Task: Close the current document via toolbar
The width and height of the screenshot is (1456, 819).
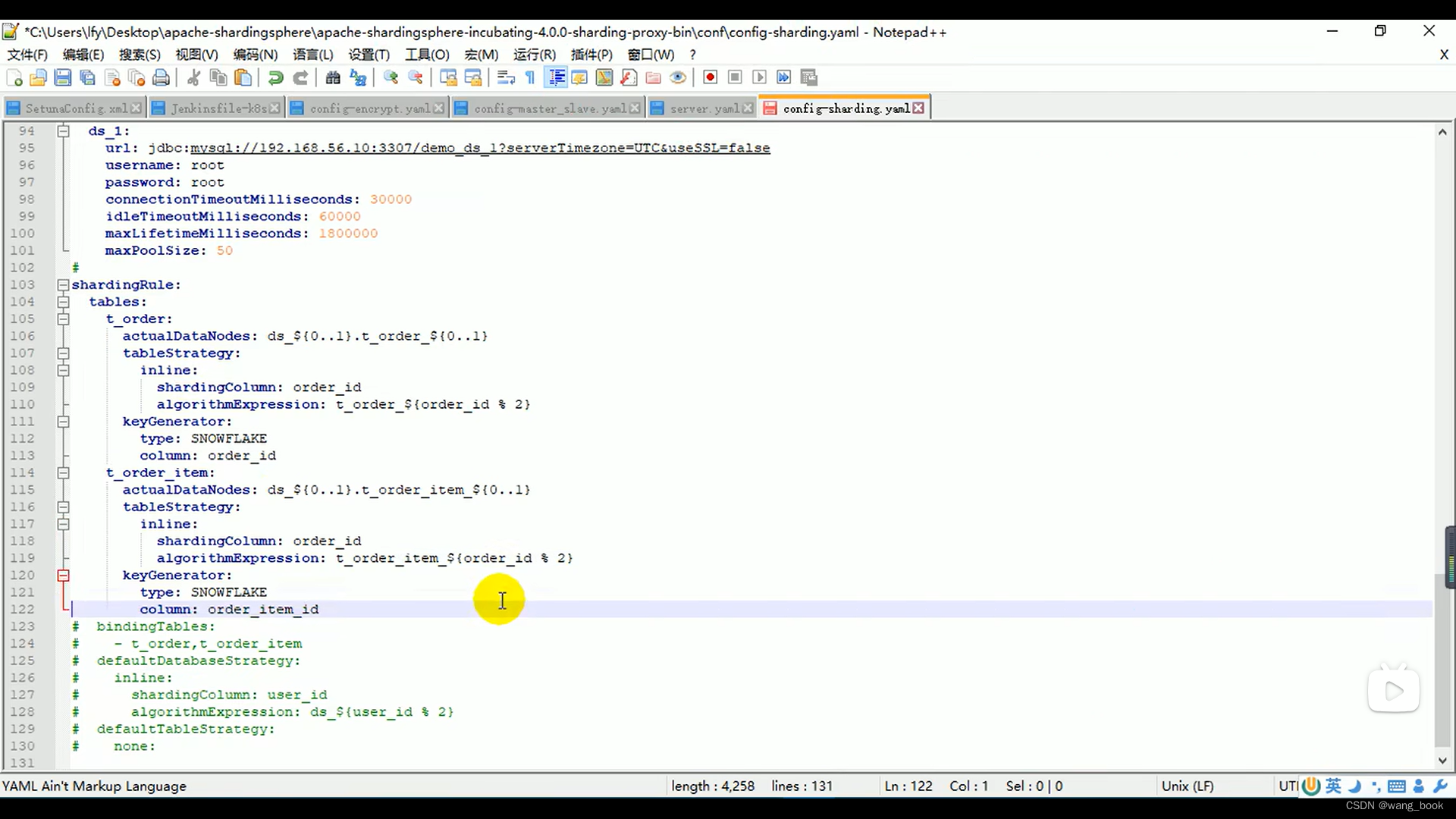Action: point(112,77)
